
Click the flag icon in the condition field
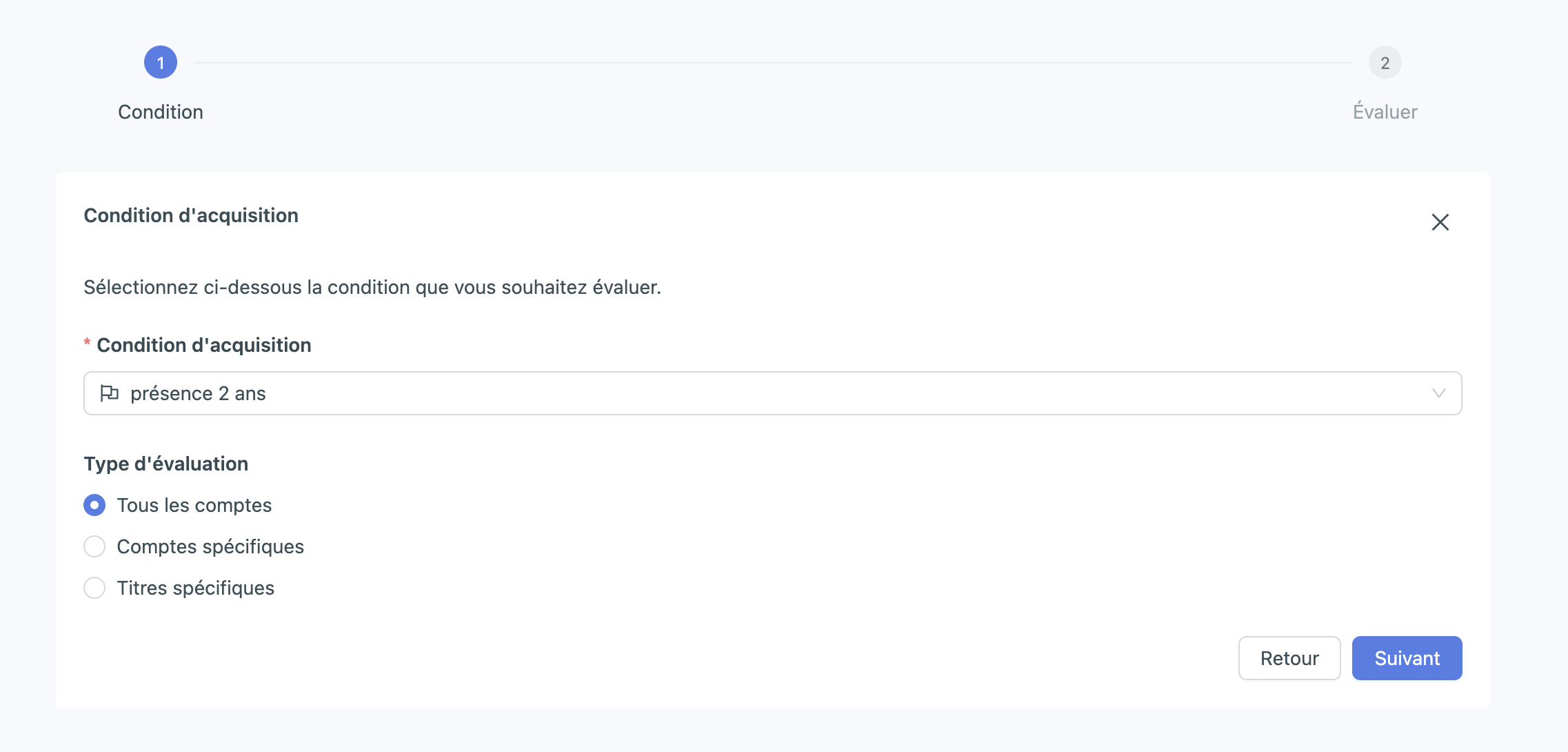coord(110,393)
